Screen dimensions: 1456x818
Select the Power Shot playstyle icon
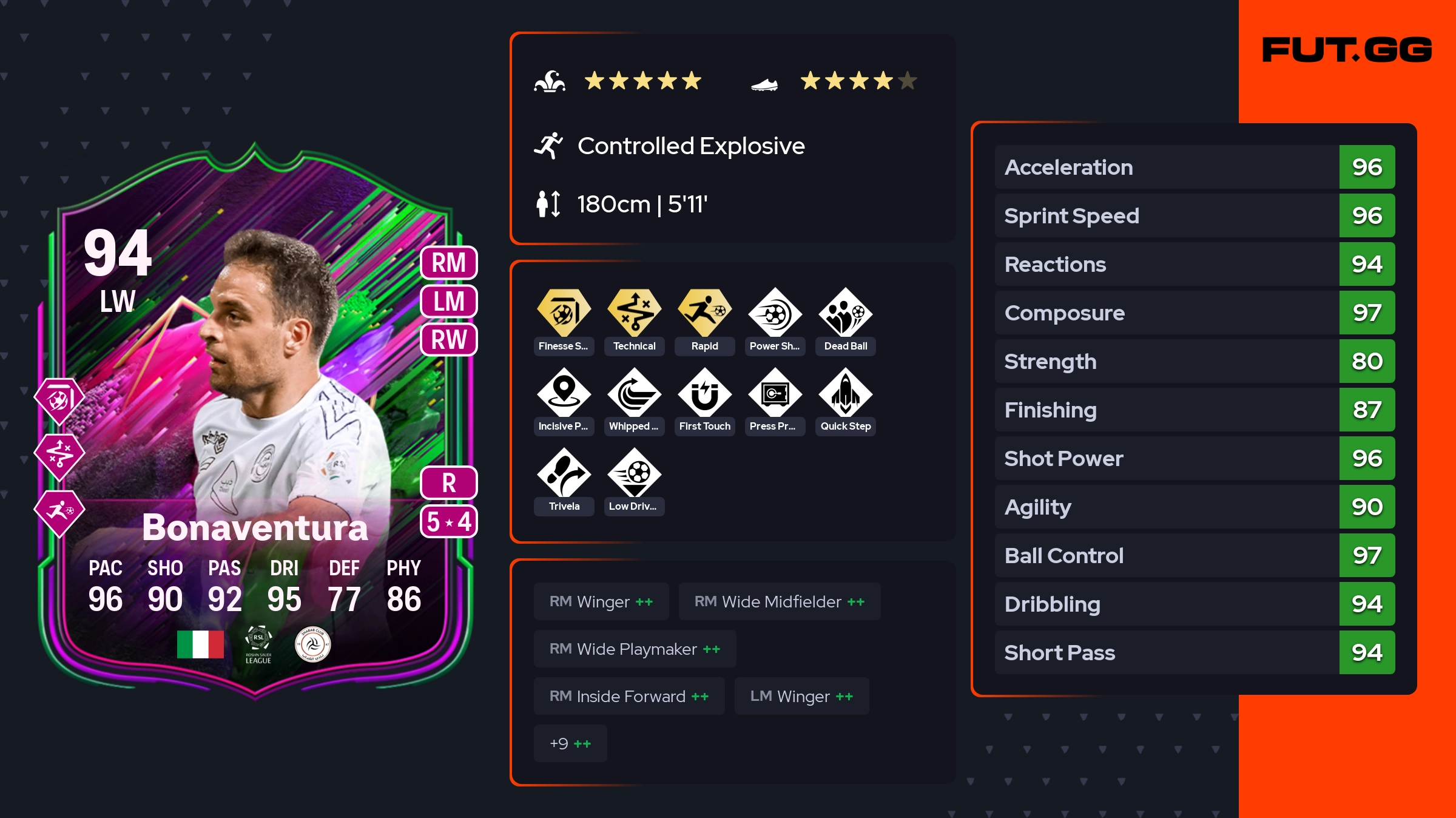point(775,313)
